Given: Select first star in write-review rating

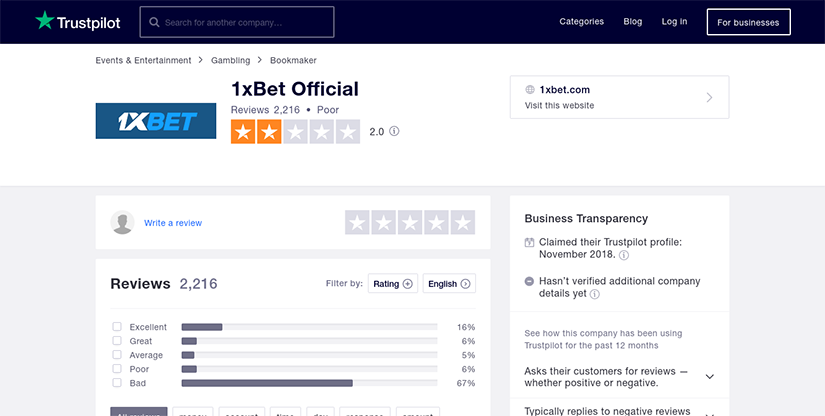Looking at the screenshot, I should point(358,222).
